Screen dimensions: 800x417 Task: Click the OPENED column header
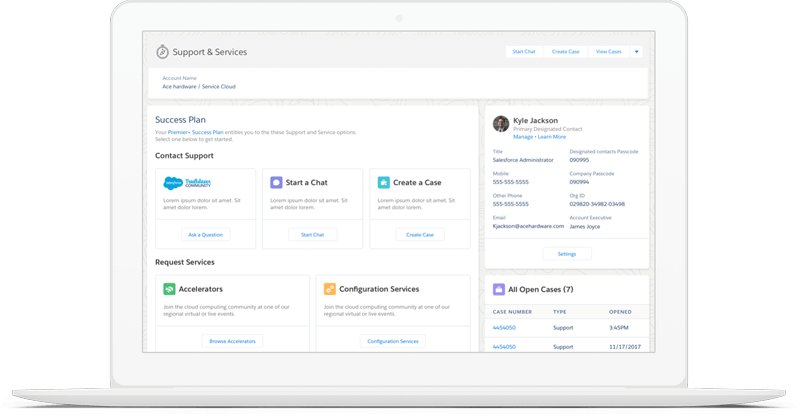(620, 312)
